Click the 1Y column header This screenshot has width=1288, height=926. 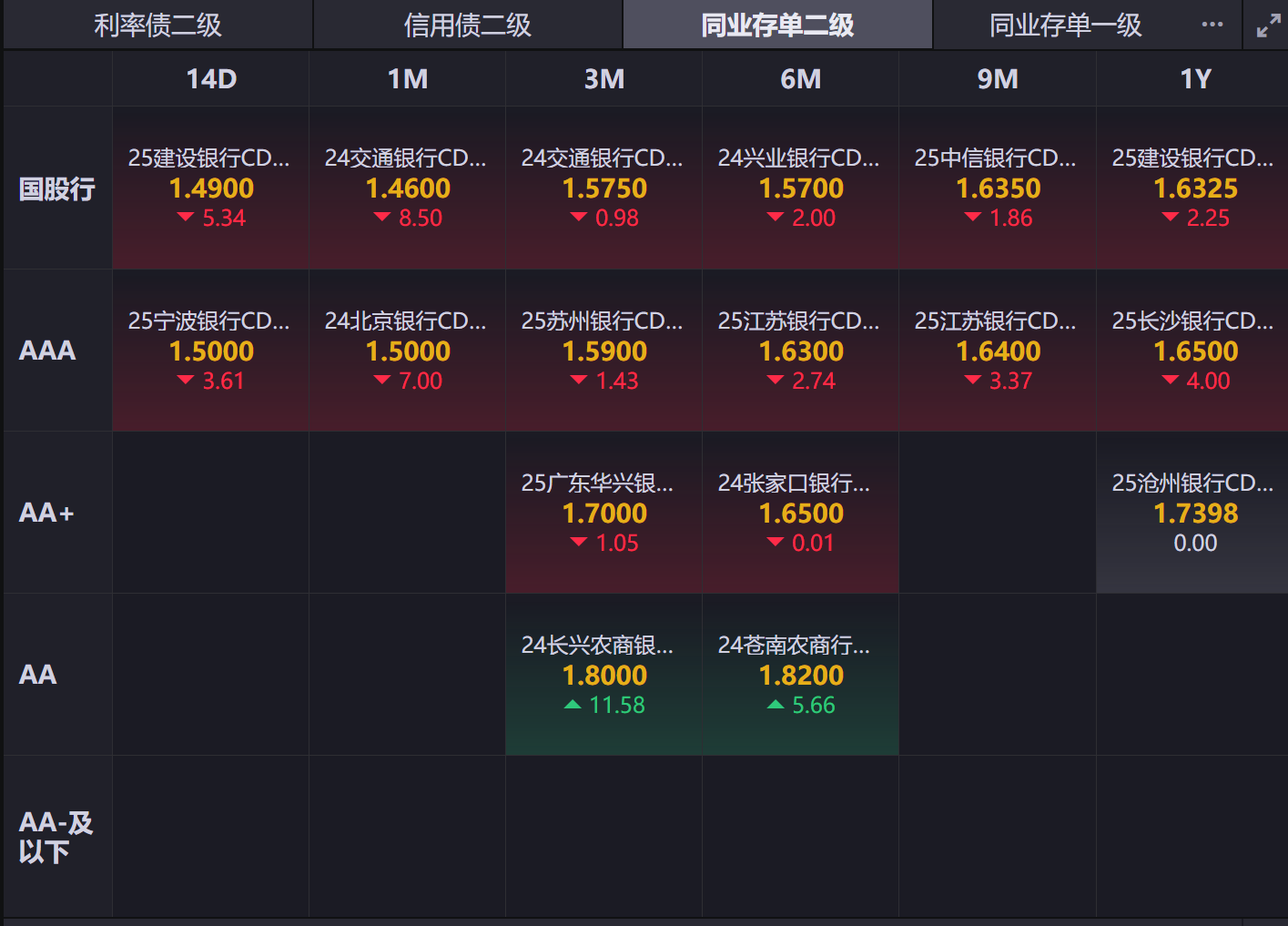click(x=1195, y=79)
